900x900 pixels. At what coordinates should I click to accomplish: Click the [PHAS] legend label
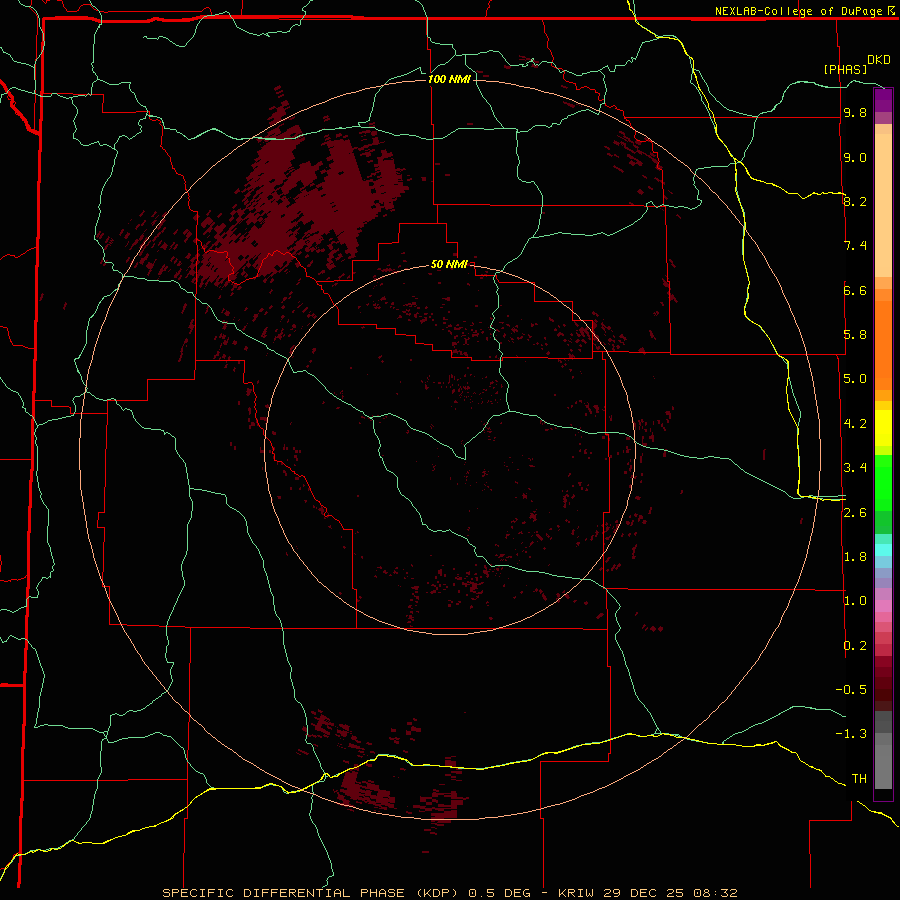845,69
